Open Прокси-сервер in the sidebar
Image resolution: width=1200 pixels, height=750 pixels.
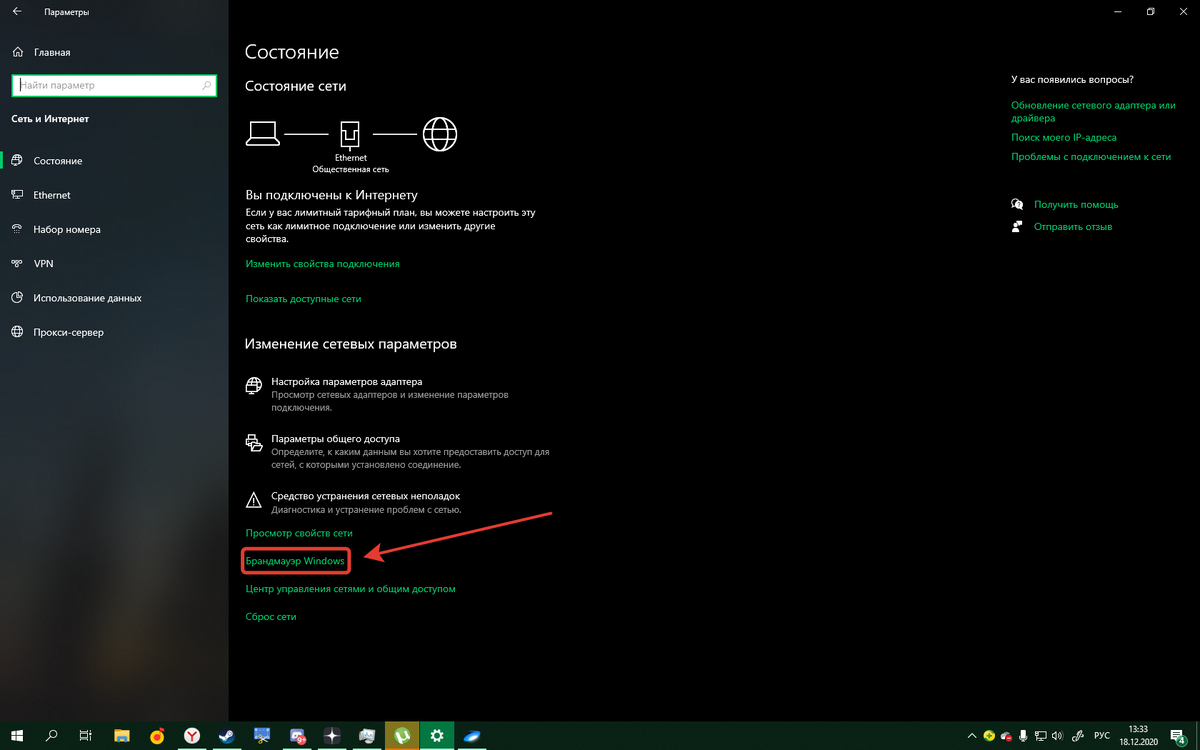coord(68,332)
